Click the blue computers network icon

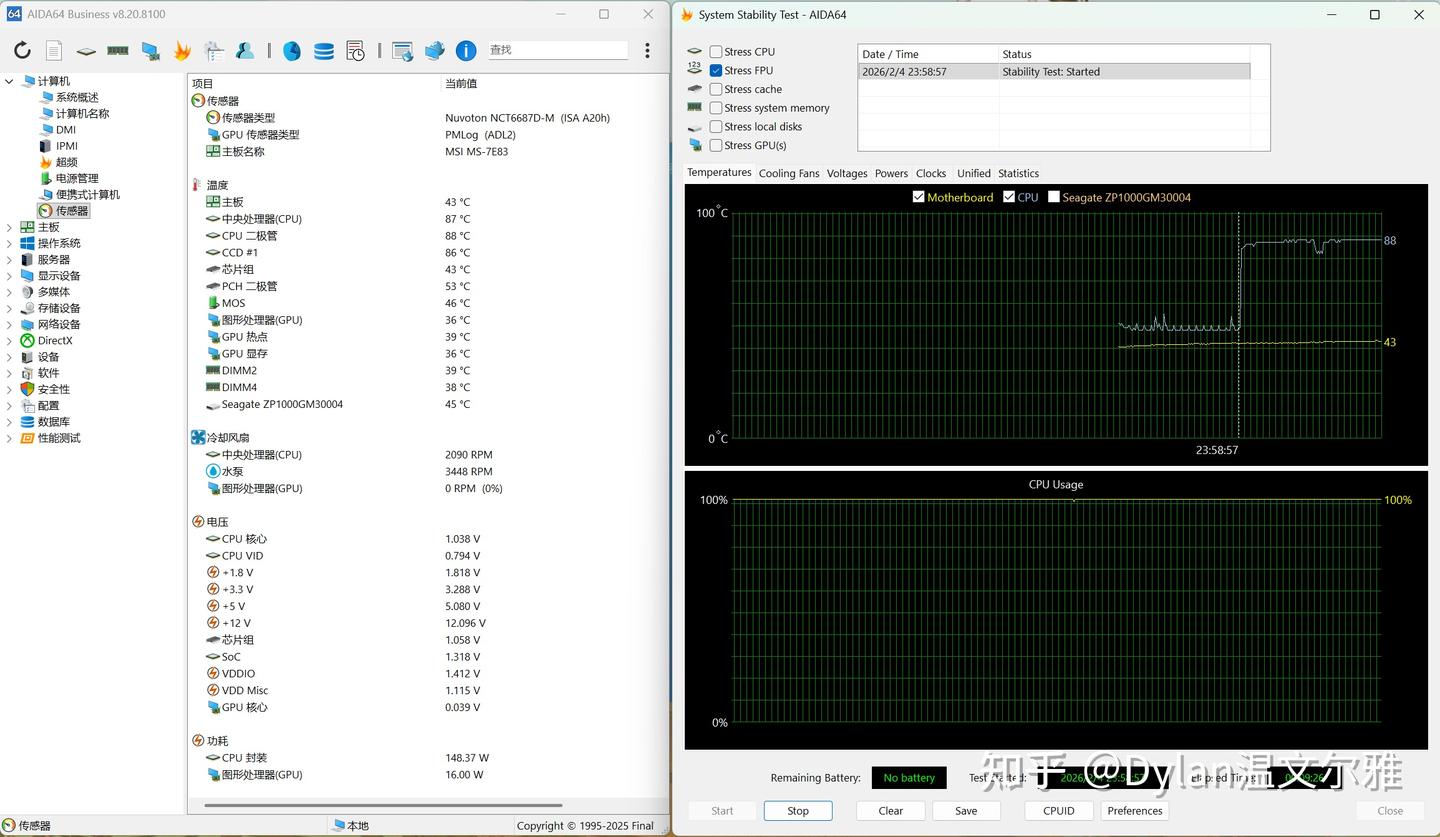pyautogui.click(x=435, y=50)
